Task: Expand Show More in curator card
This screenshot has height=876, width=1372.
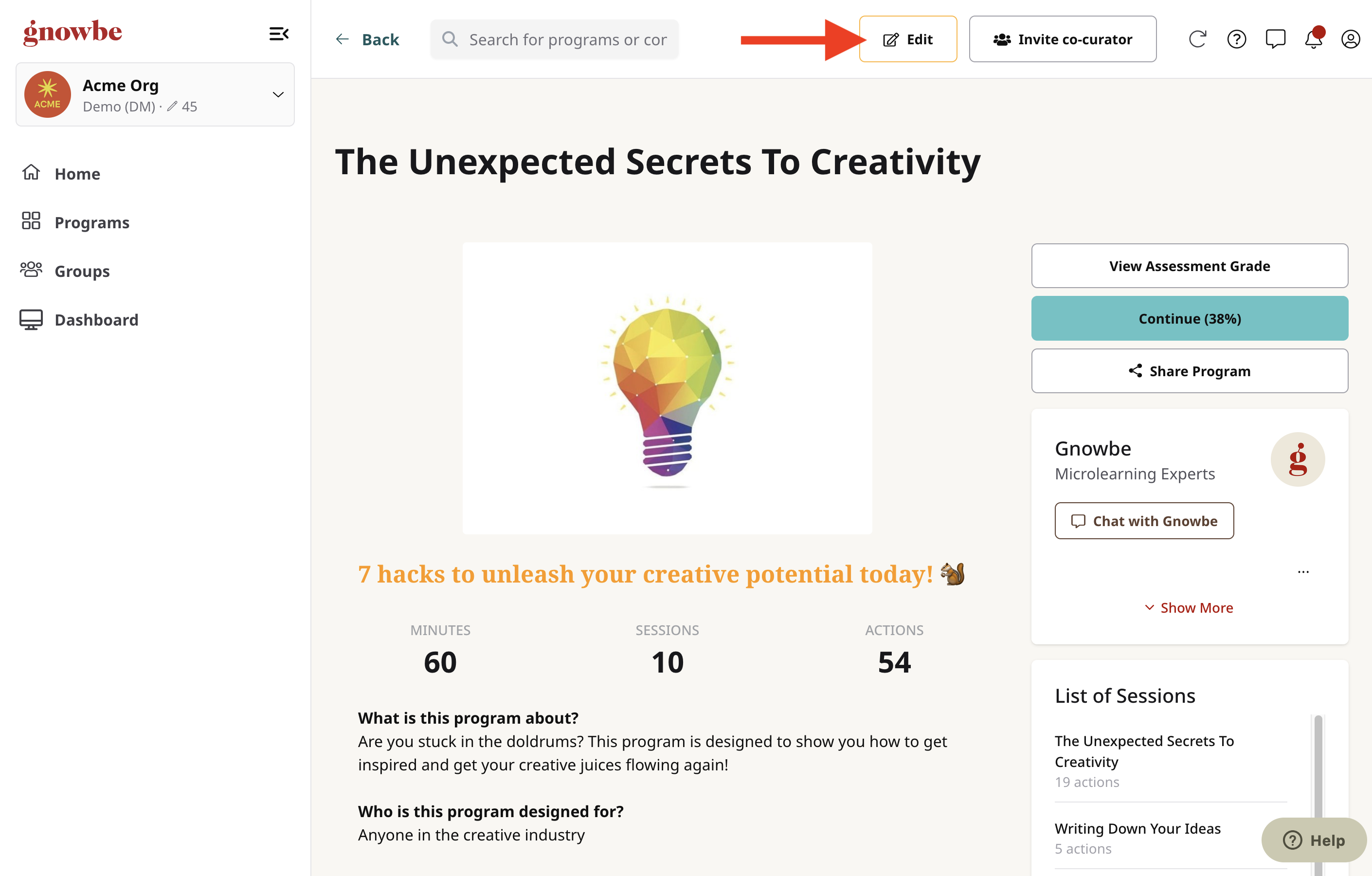Action: click(x=1189, y=607)
